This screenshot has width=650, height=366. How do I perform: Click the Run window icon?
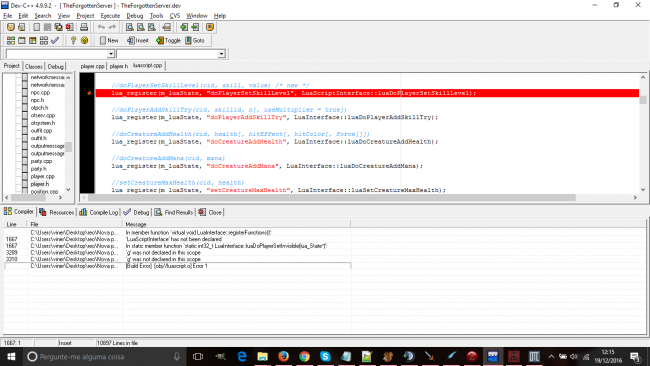pyautogui.click(x=22, y=41)
